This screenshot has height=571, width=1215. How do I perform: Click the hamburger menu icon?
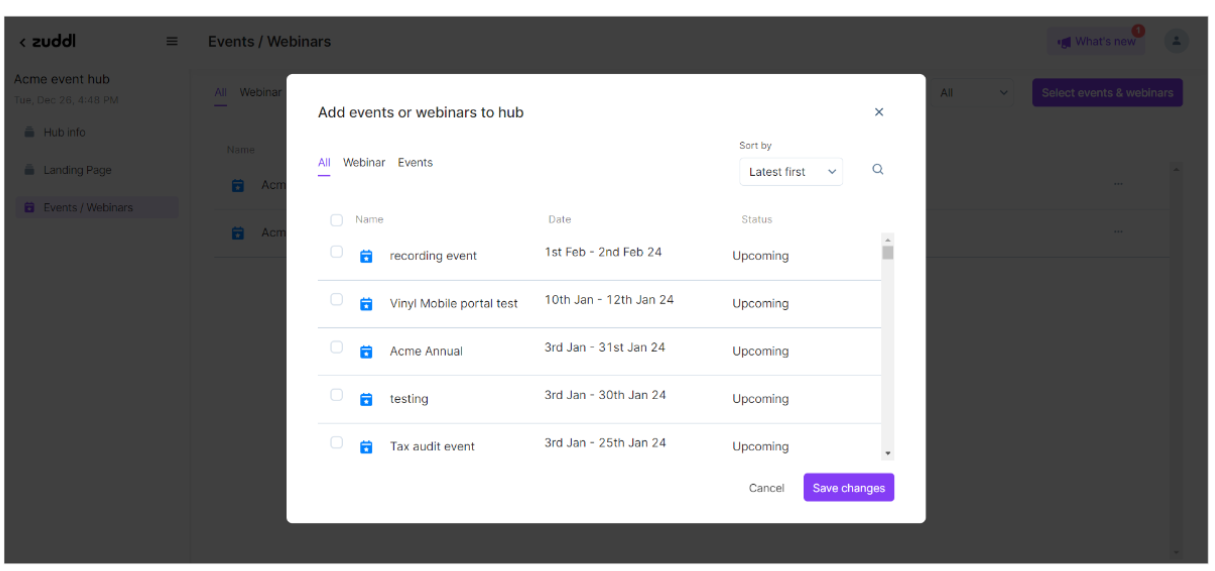click(172, 41)
